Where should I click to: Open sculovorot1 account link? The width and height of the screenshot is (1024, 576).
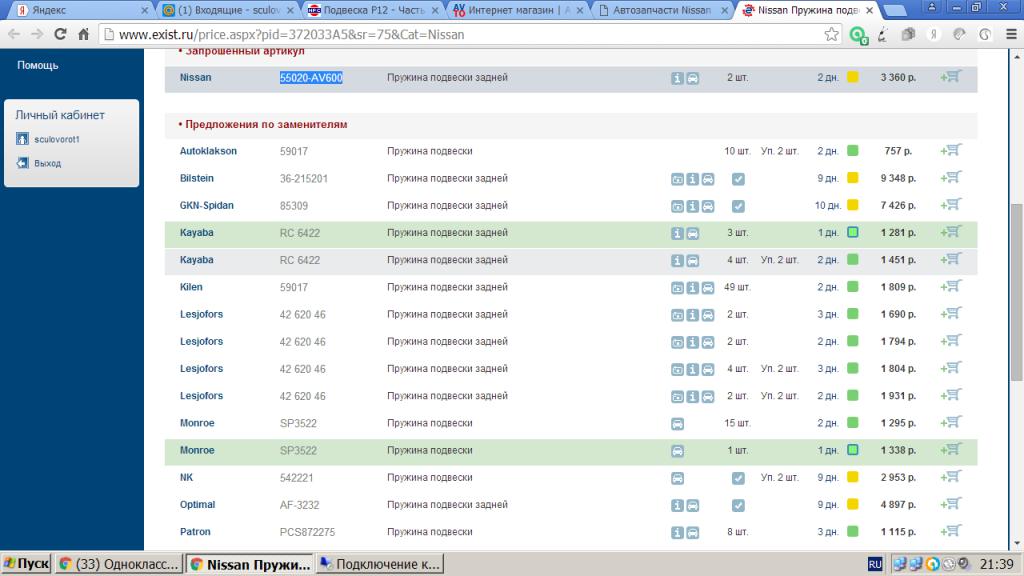pyautogui.click(x=57, y=139)
